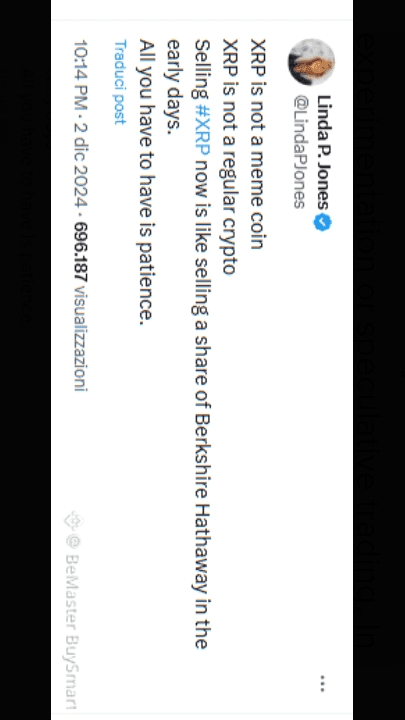Screen dimensions: 405x720
Task: Click the line XRP is not a meme coin
Action: click(258, 144)
